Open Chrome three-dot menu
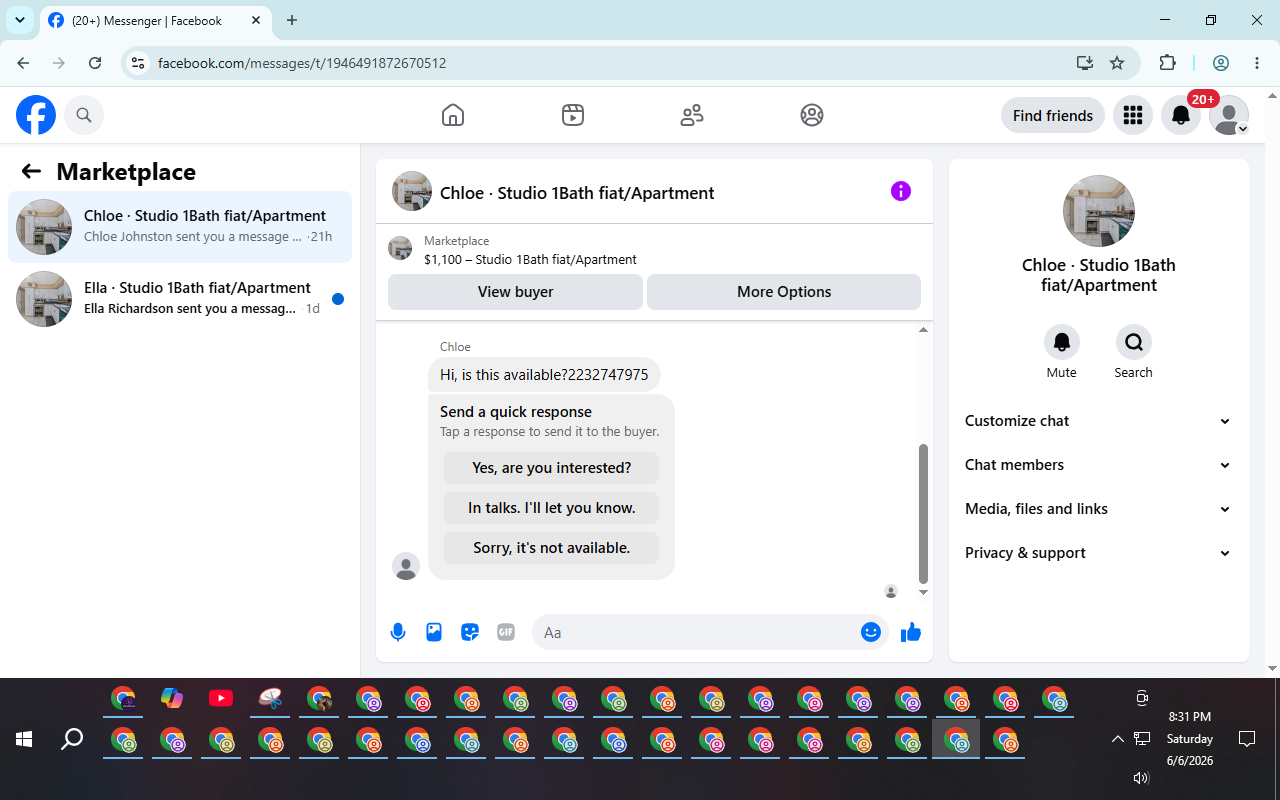The height and width of the screenshot is (800, 1280). [x=1257, y=63]
